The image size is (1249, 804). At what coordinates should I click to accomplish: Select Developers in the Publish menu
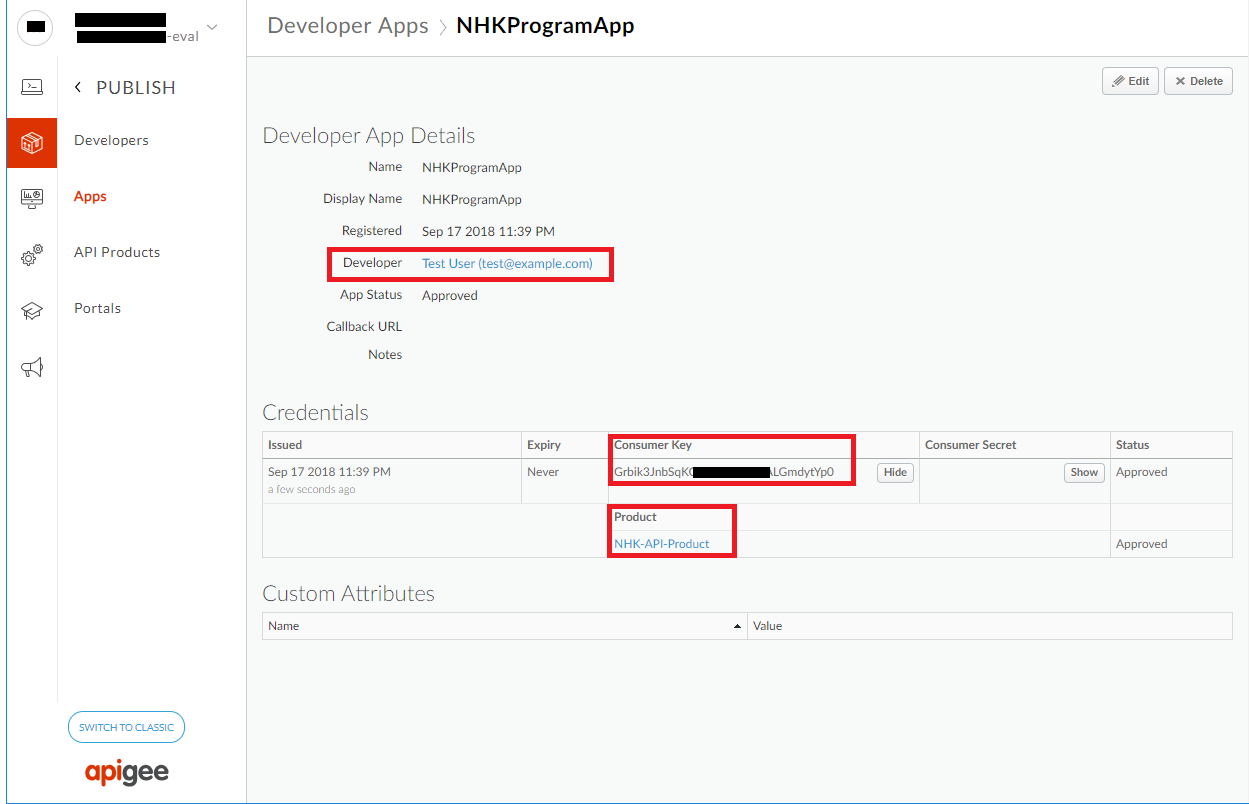tap(111, 140)
